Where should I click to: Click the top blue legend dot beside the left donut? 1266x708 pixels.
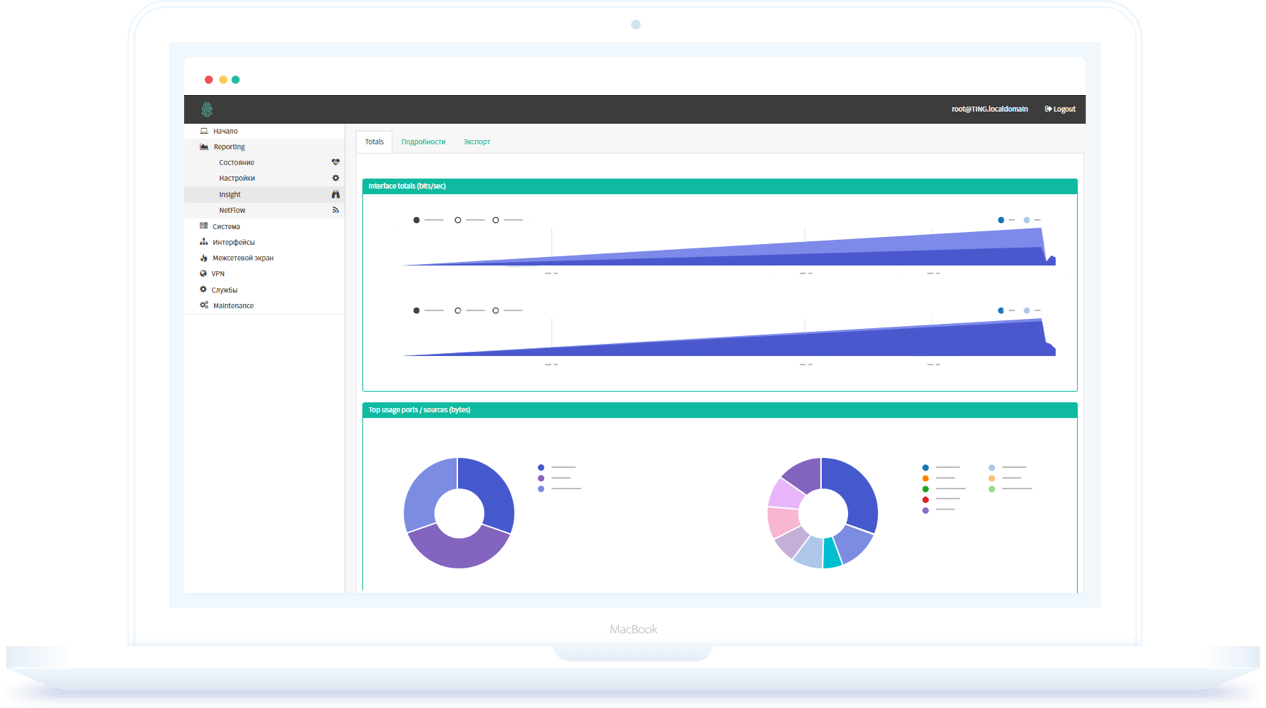[541, 468]
